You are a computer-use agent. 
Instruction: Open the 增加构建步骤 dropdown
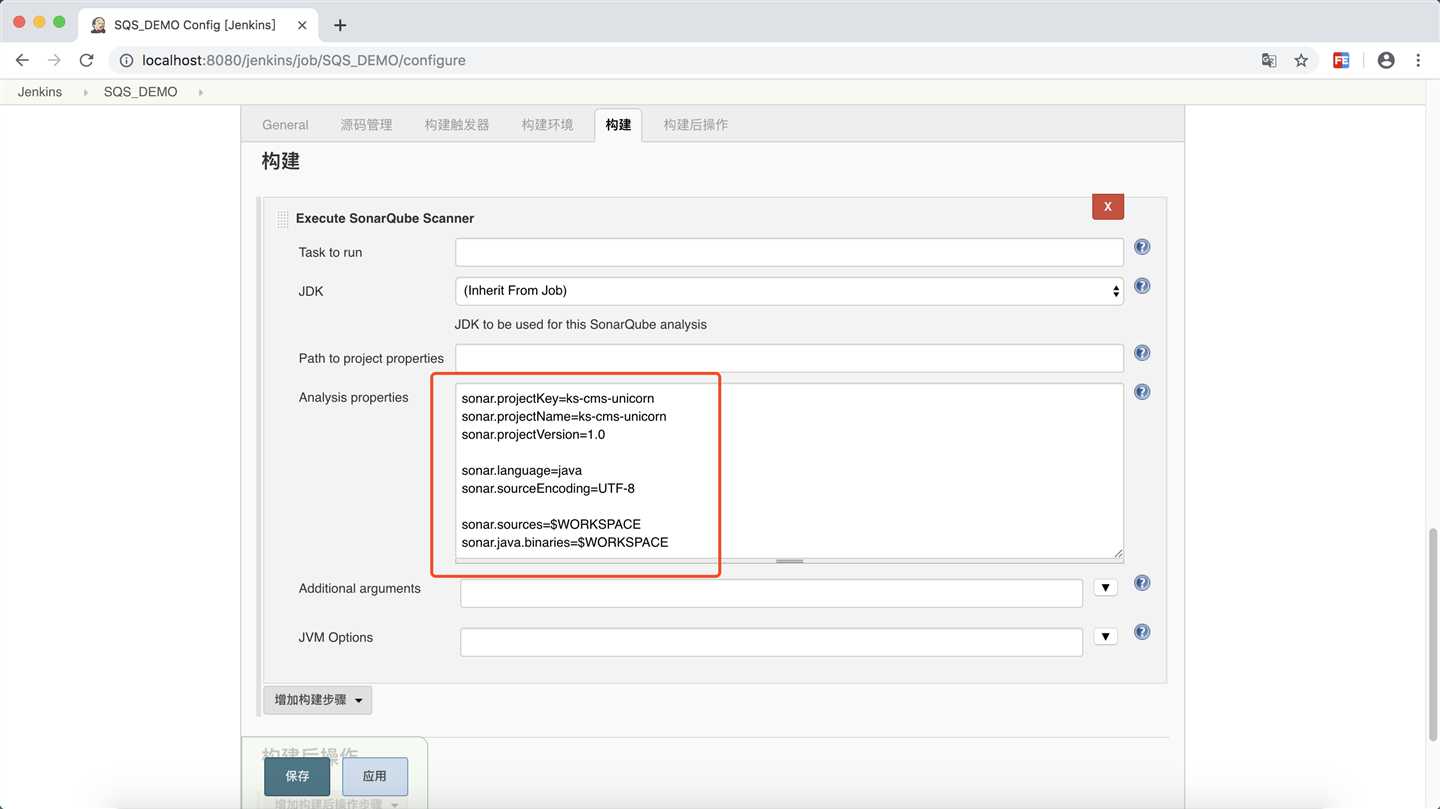318,700
